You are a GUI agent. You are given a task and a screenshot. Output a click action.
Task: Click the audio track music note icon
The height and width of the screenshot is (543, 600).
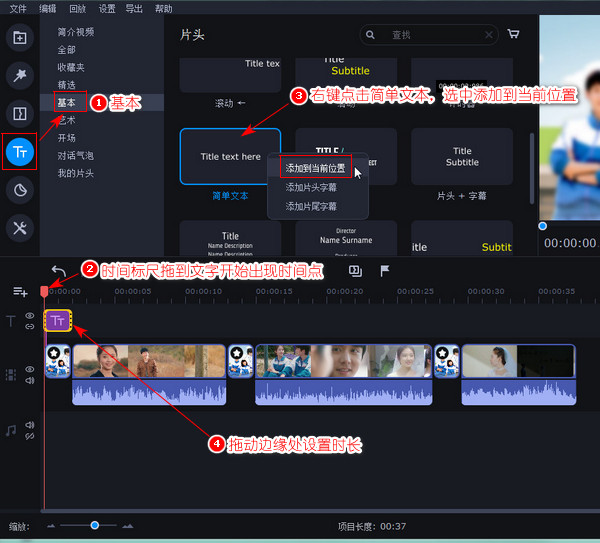(11, 430)
